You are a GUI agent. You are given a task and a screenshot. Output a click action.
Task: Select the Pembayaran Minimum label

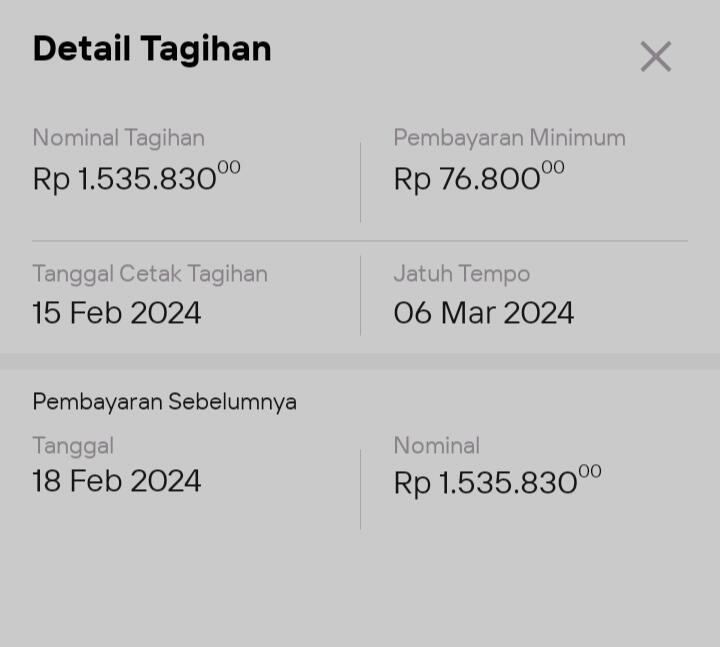point(509,138)
